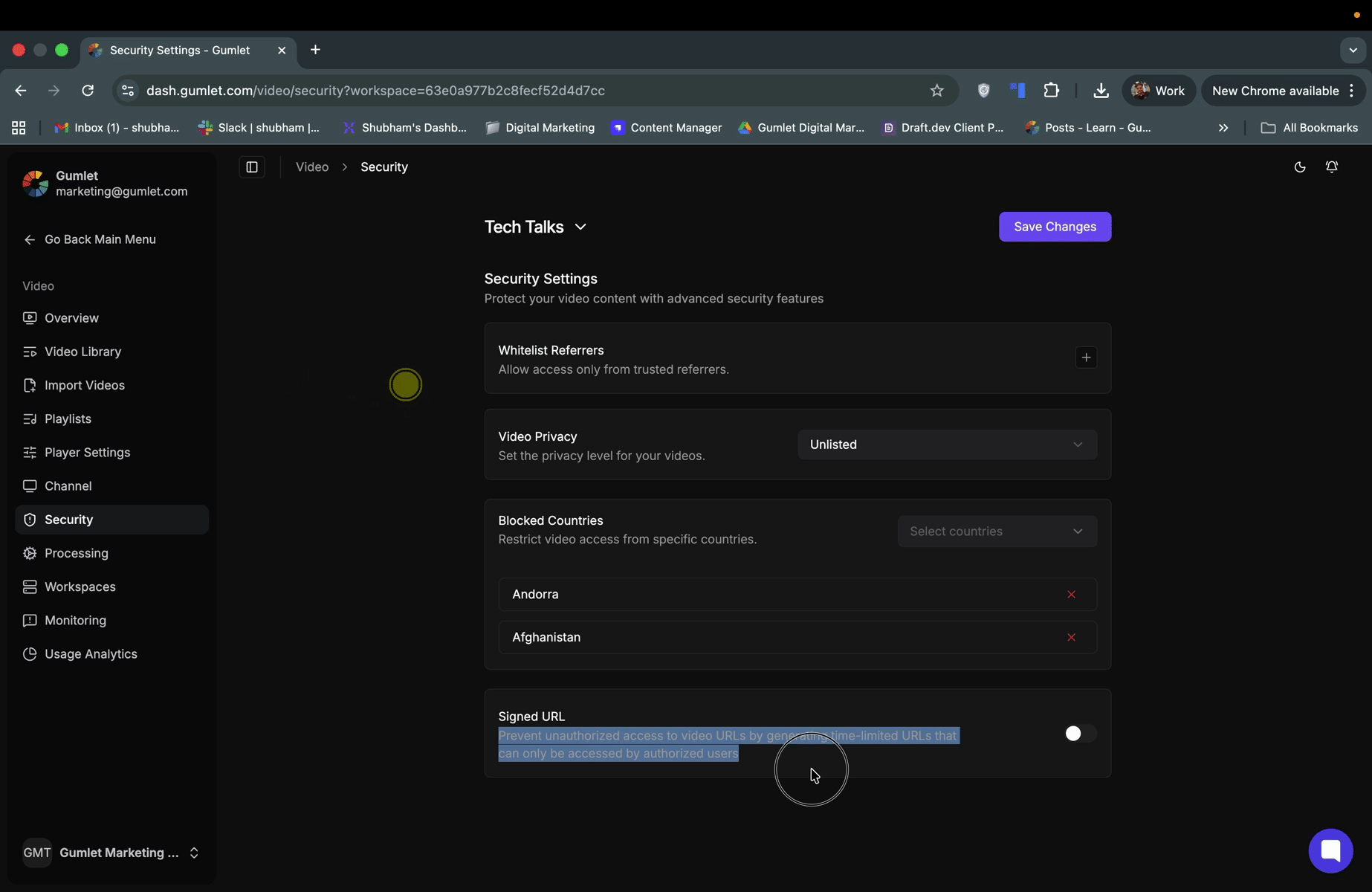
Task: Open the Video Privacy dropdown
Action: [x=946, y=445]
